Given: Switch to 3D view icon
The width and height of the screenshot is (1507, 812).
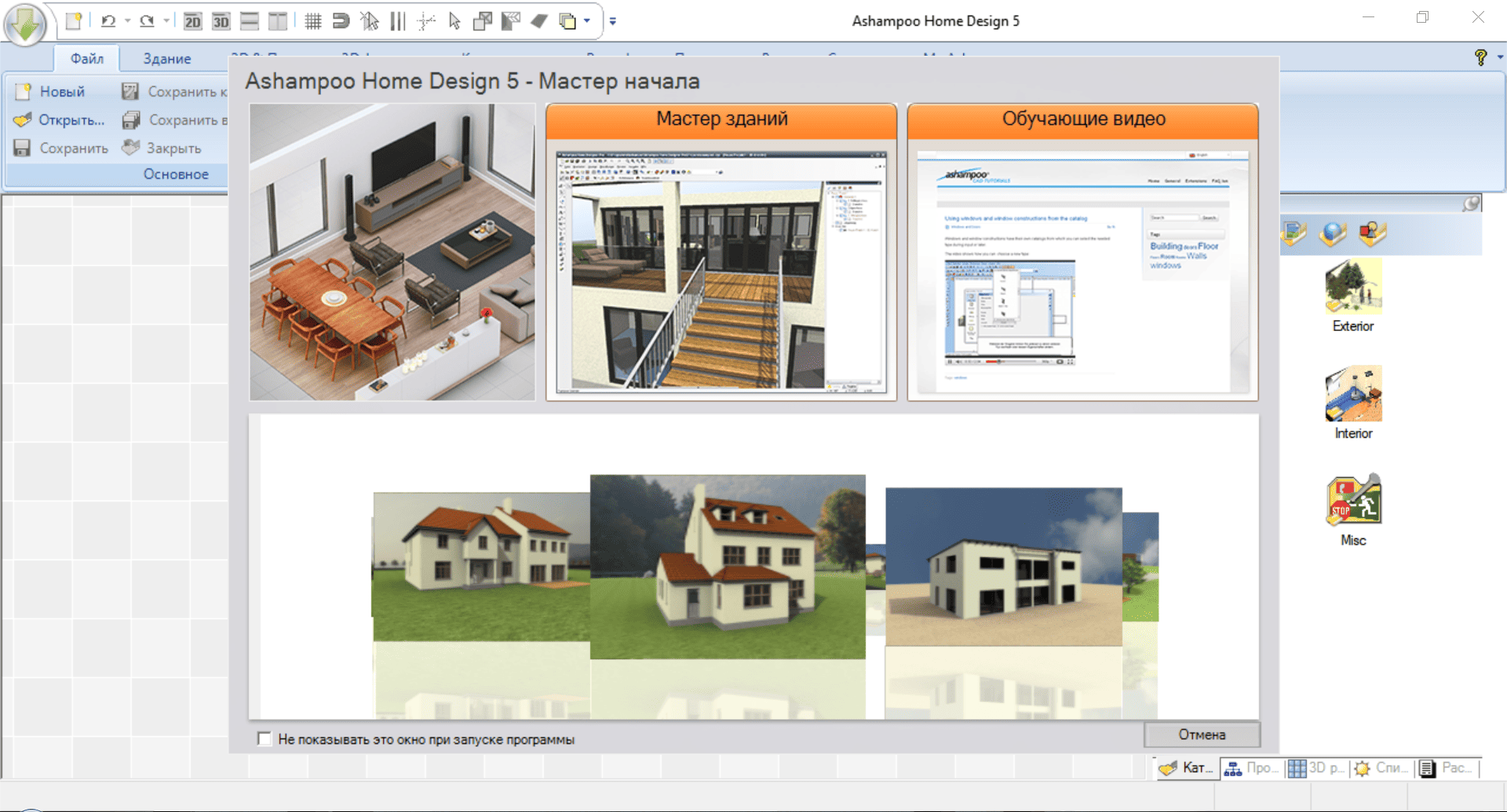Looking at the screenshot, I should (221, 21).
